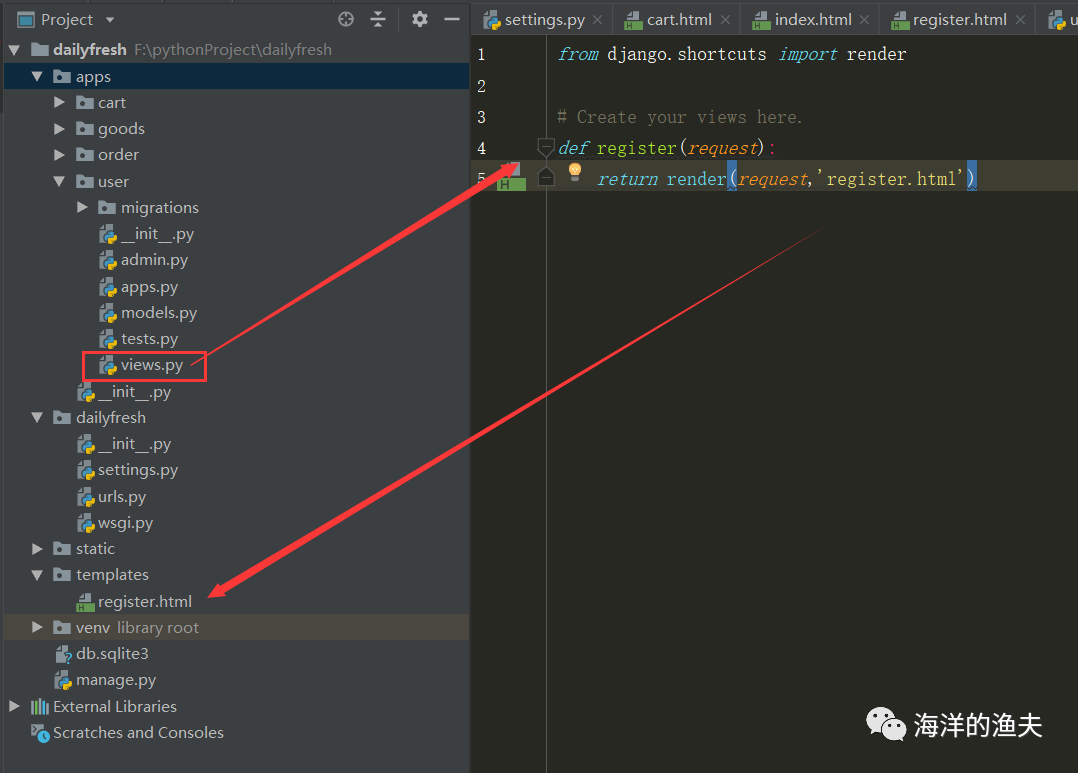Select settings.py in dailyfresh package

(x=138, y=470)
